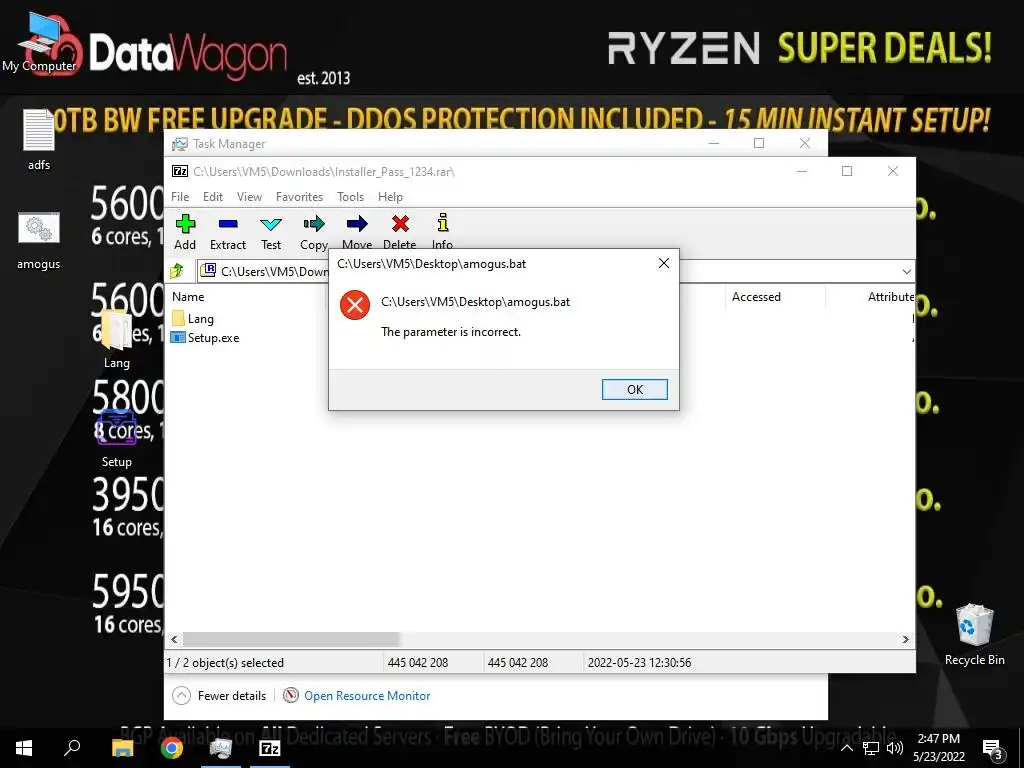Open My Computer desktop icon
Screen dimensions: 1024x768
[x=39, y=42]
